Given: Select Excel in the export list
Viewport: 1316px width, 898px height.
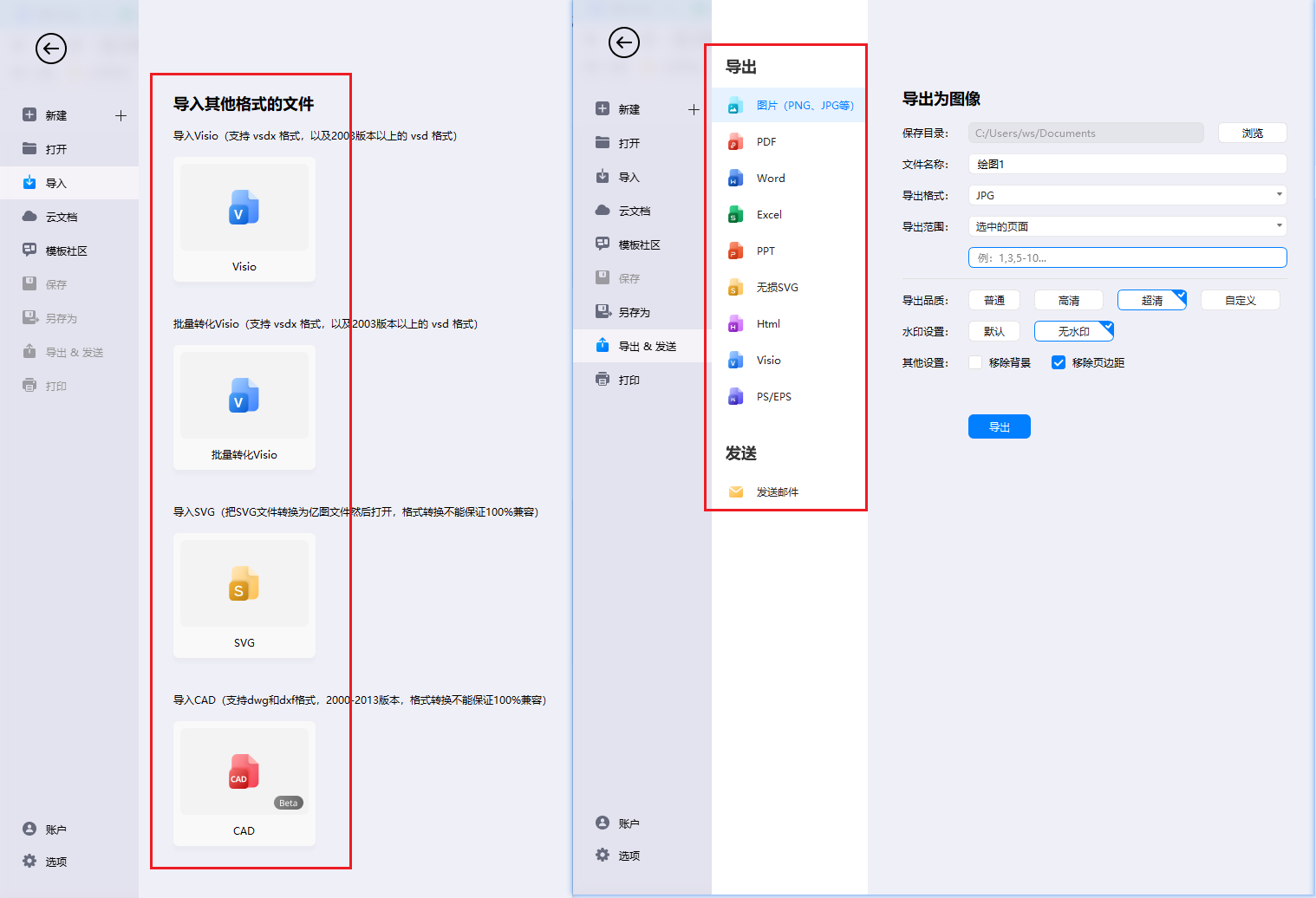Looking at the screenshot, I should [x=788, y=215].
